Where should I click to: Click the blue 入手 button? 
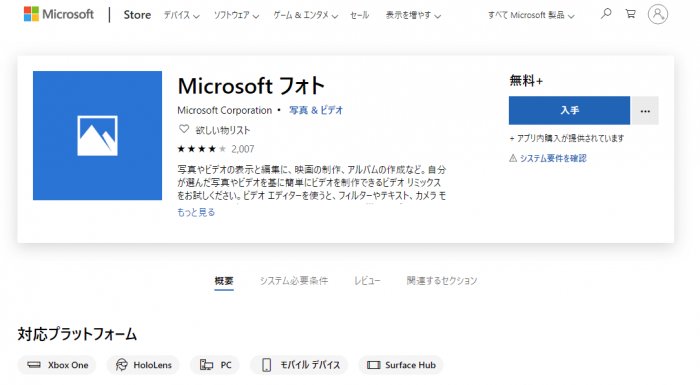pos(569,110)
